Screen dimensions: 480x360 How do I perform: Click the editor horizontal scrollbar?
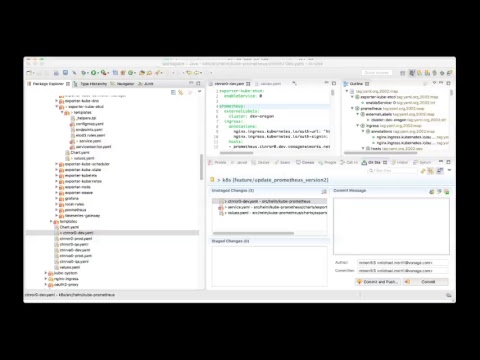pos(237,153)
